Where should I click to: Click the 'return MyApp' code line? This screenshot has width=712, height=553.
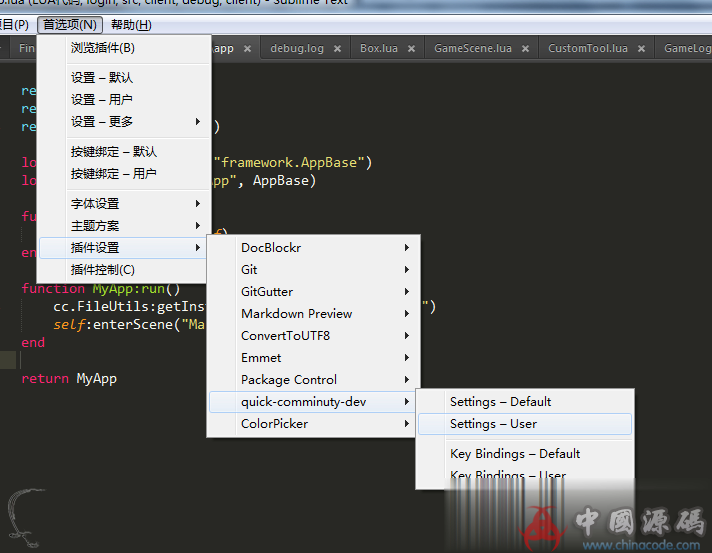point(69,378)
